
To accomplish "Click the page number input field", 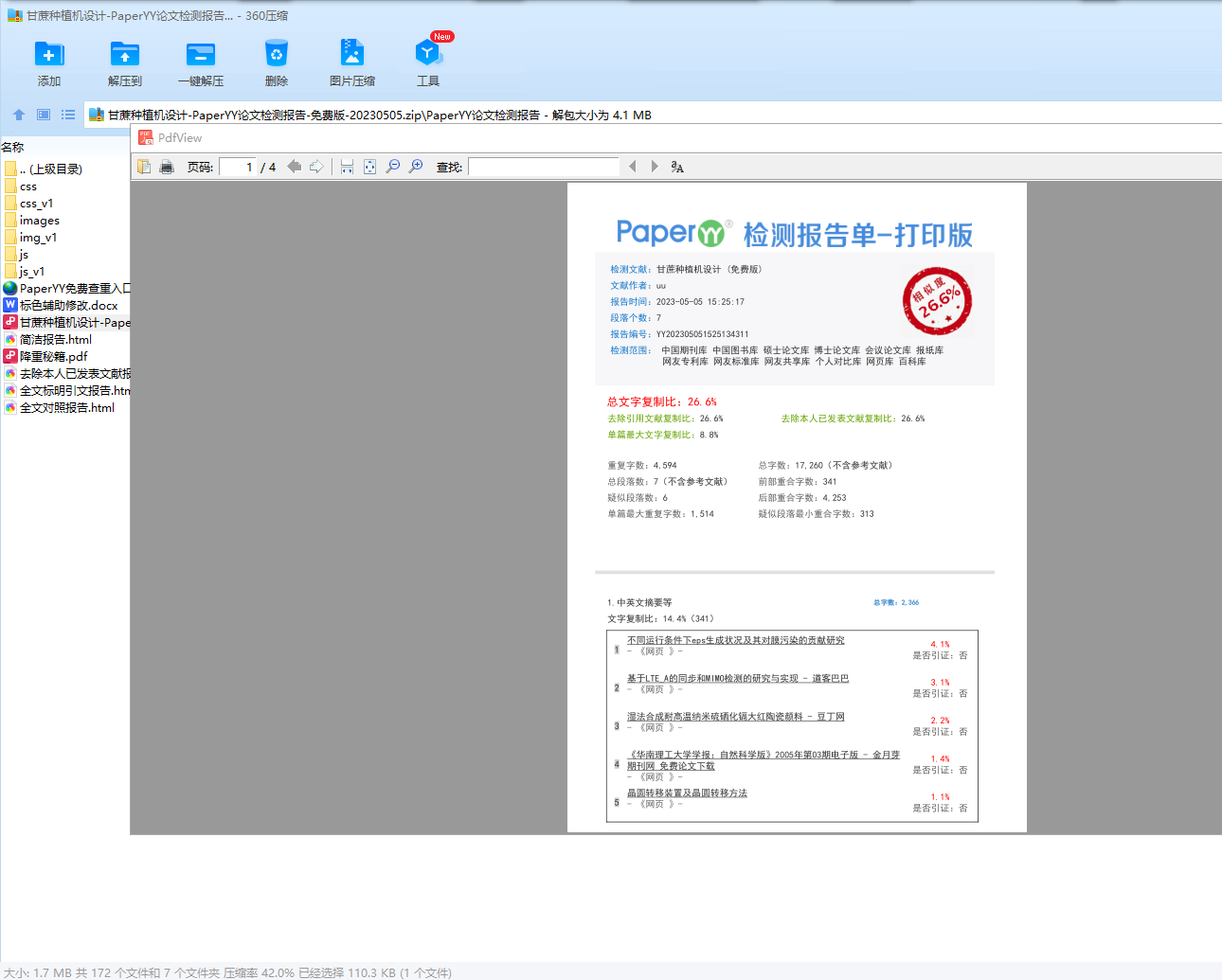I will (x=238, y=167).
